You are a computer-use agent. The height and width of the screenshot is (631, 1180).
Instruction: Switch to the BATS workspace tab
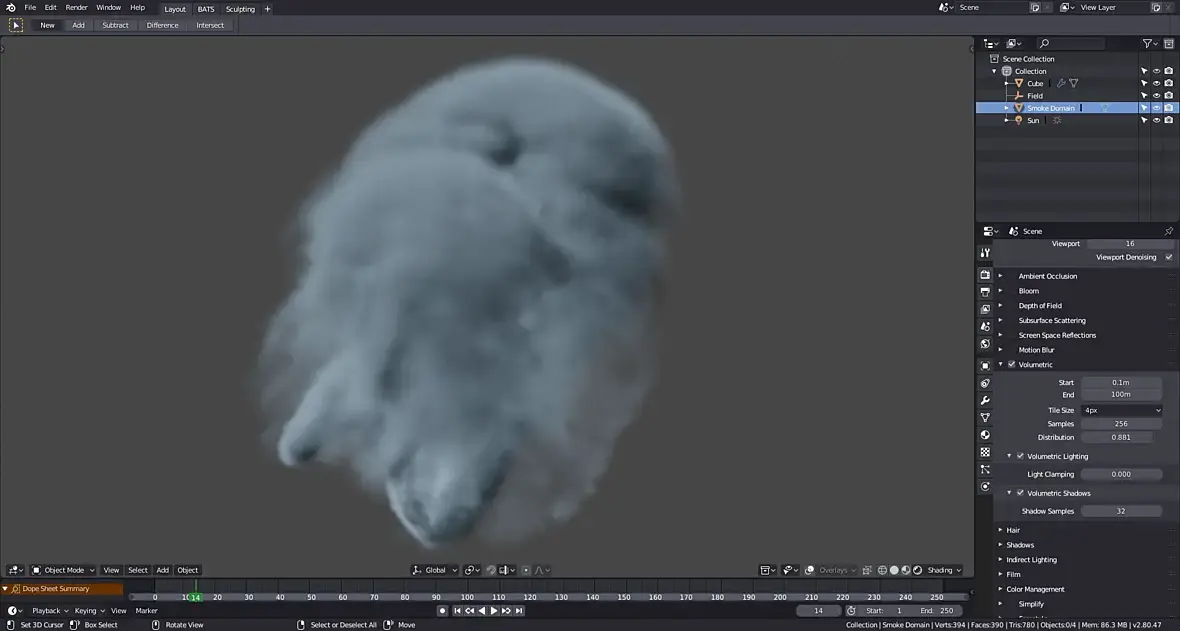click(205, 9)
